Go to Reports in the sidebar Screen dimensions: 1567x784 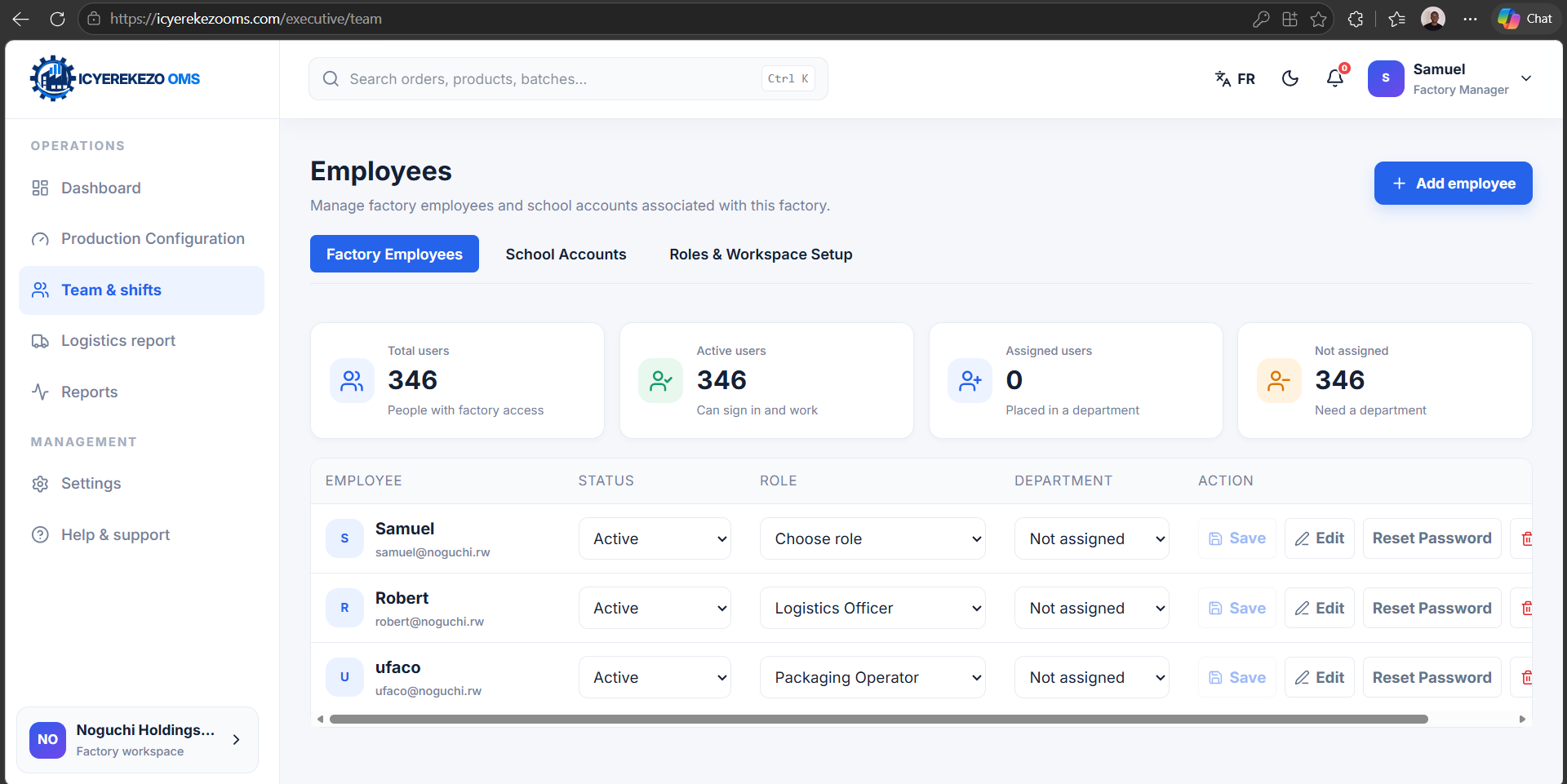coord(141,392)
